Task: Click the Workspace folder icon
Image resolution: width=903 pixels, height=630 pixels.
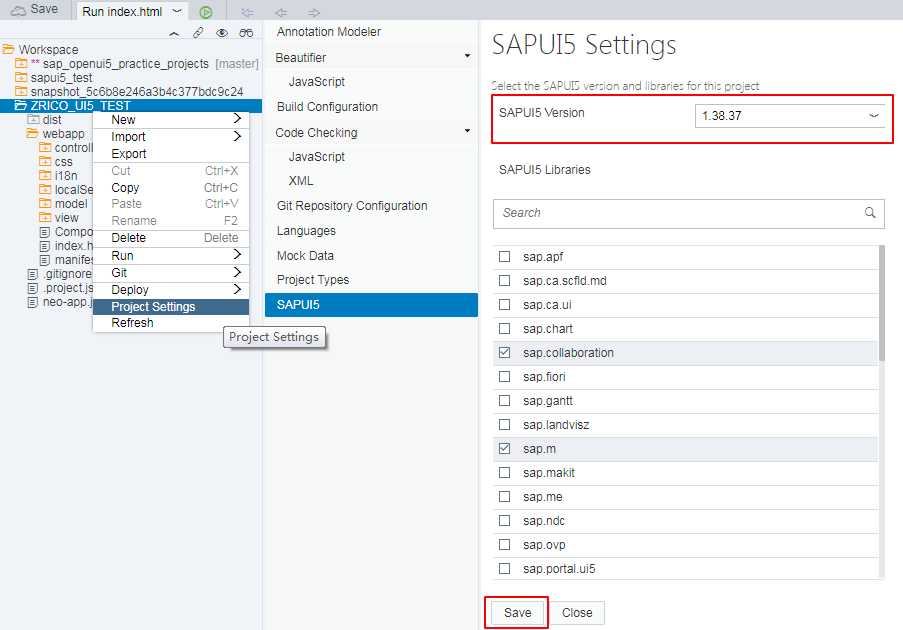Action: tap(8, 49)
